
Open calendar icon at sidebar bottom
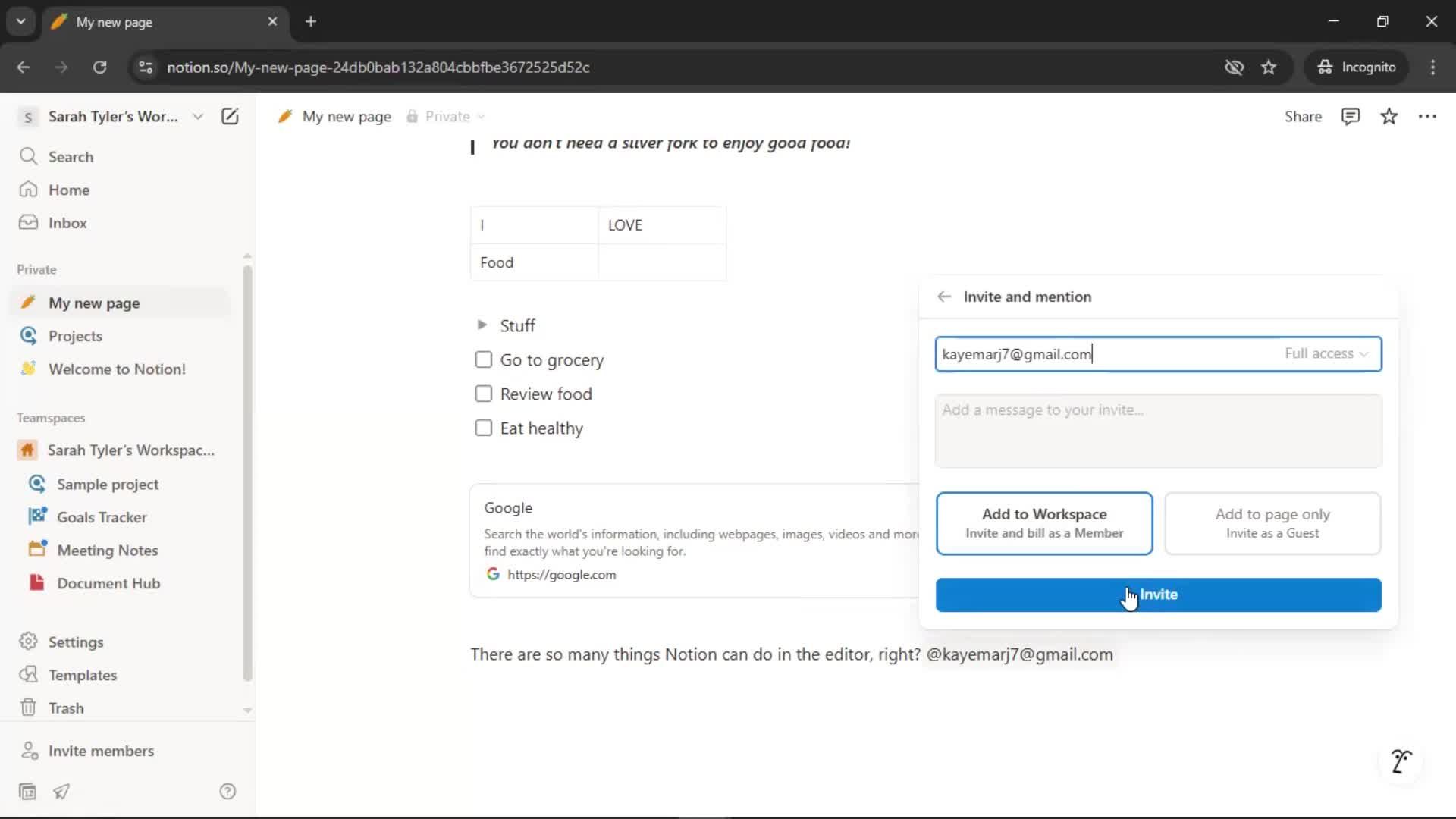tap(27, 792)
